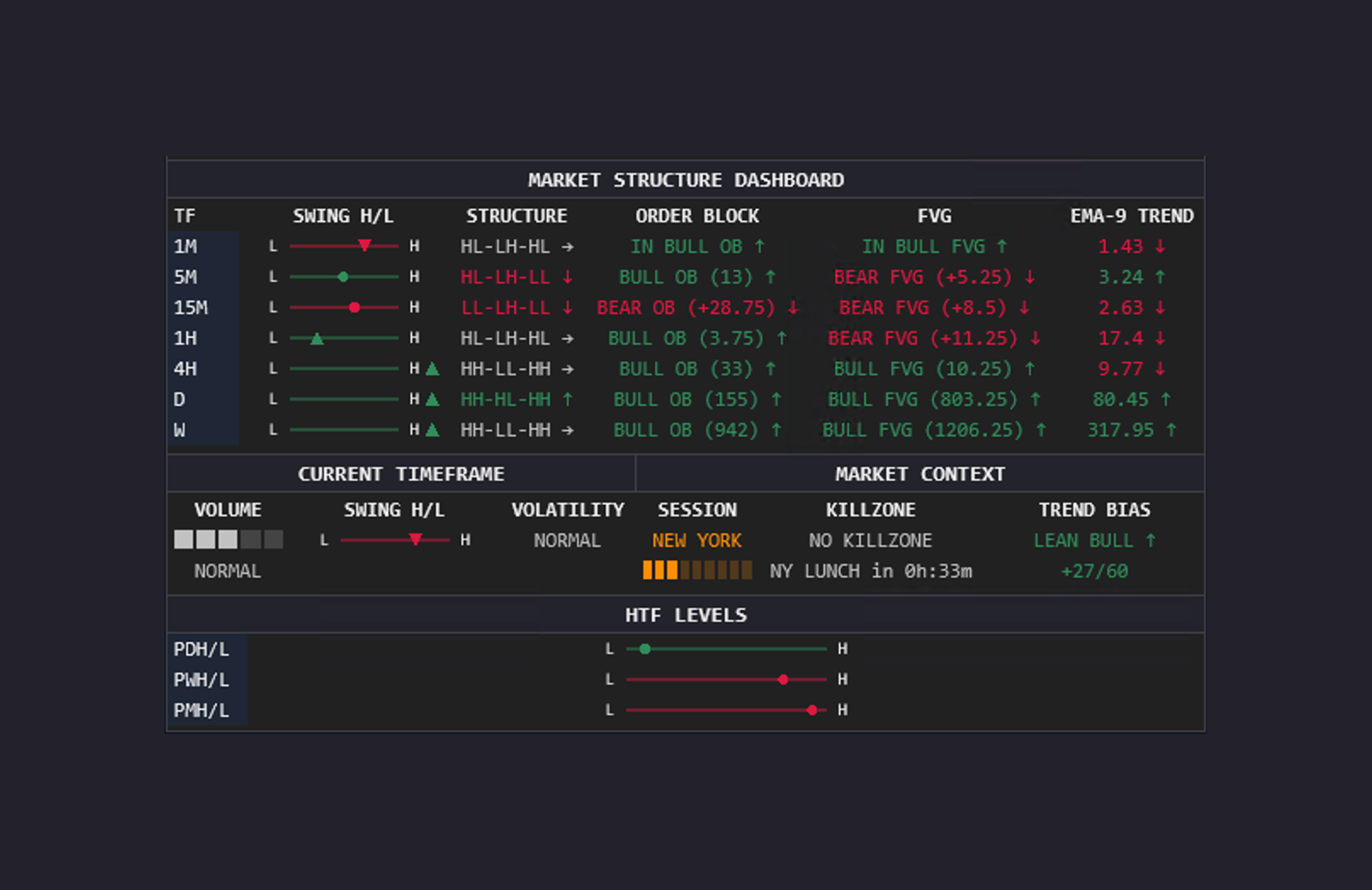This screenshot has width=1372, height=890.
Task: Click the volume level bar blocks
Action: [x=228, y=540]
